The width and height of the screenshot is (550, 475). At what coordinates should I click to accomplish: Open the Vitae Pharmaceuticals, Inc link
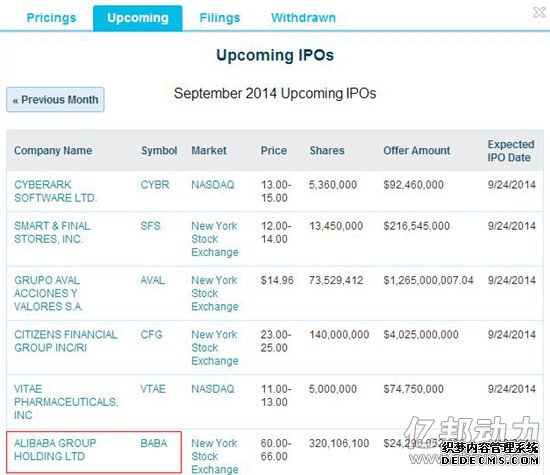tap(66, 402)
